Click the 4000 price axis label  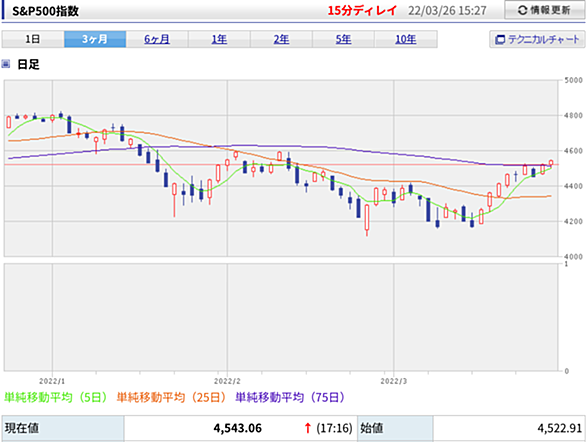[573, 257]
